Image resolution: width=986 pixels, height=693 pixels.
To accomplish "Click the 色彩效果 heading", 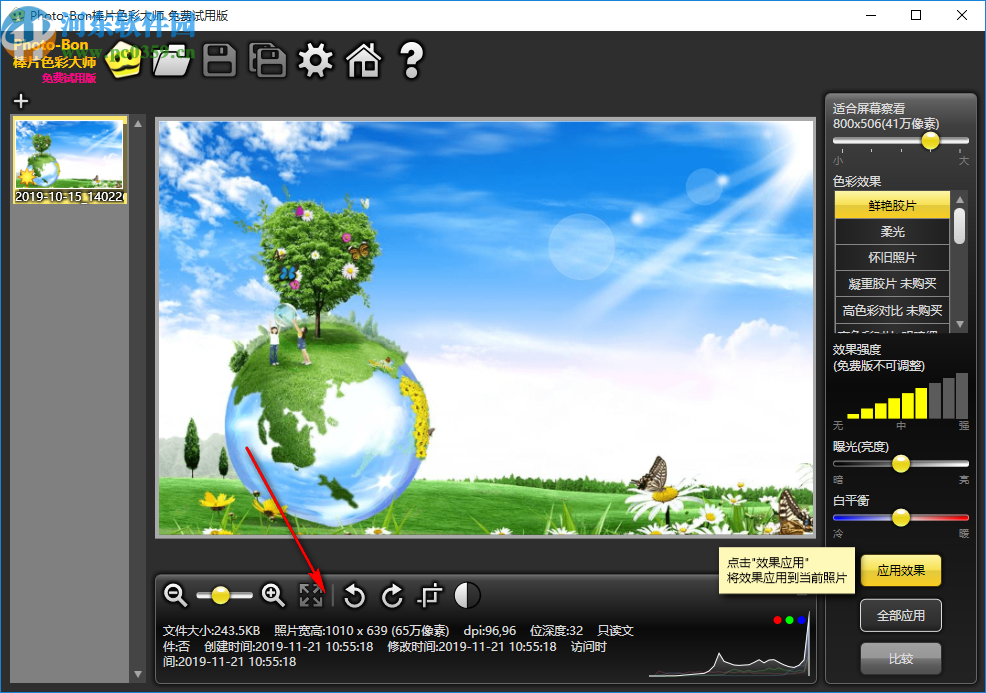I will [x=857, y=182].
